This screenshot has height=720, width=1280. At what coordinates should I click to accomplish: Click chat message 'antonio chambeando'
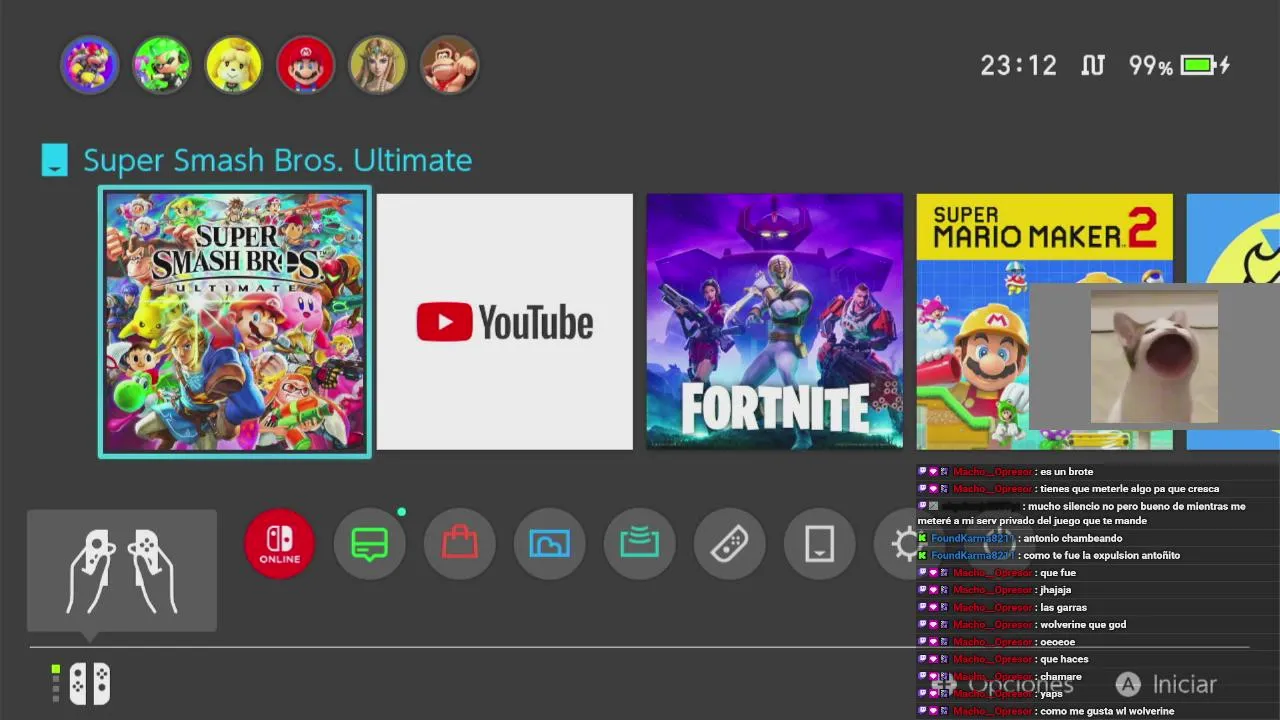tap(1073, 539)
